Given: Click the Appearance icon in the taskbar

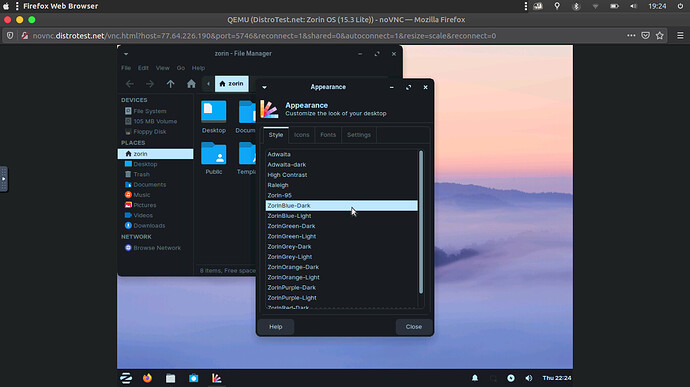Looking at the screenshot, I should pos(217,378).
